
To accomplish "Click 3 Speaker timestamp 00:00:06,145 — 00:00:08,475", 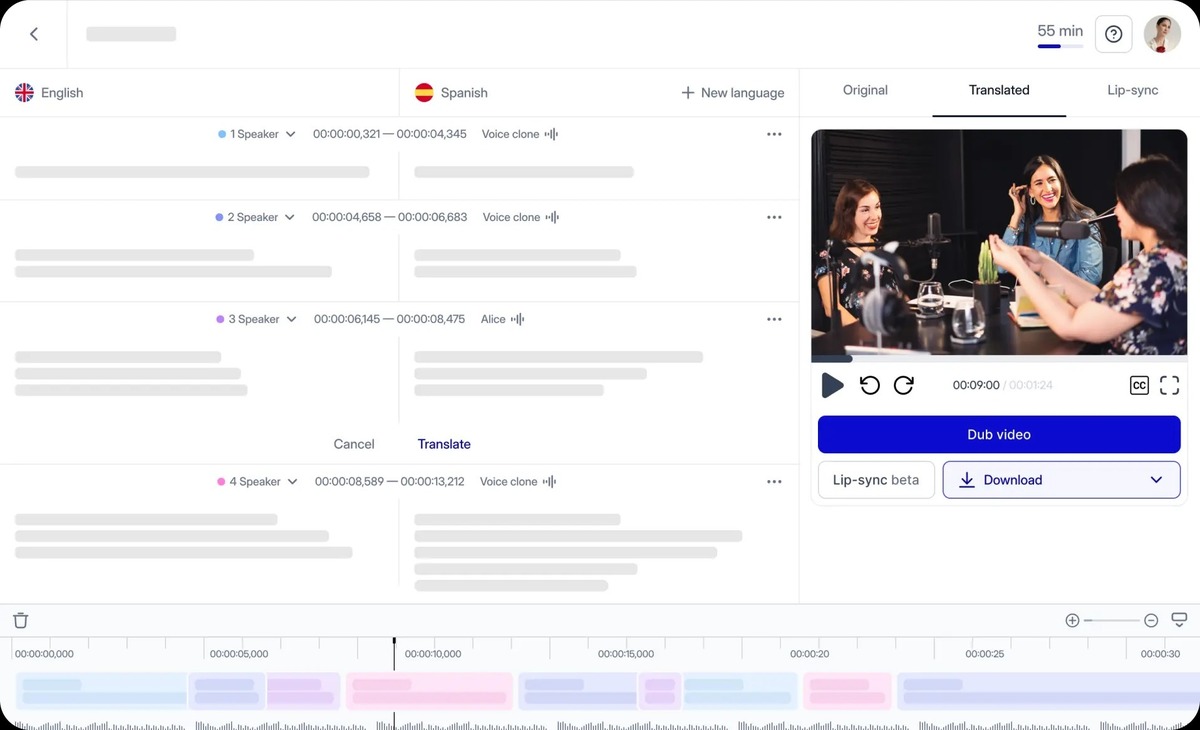I will click(389, 319).
